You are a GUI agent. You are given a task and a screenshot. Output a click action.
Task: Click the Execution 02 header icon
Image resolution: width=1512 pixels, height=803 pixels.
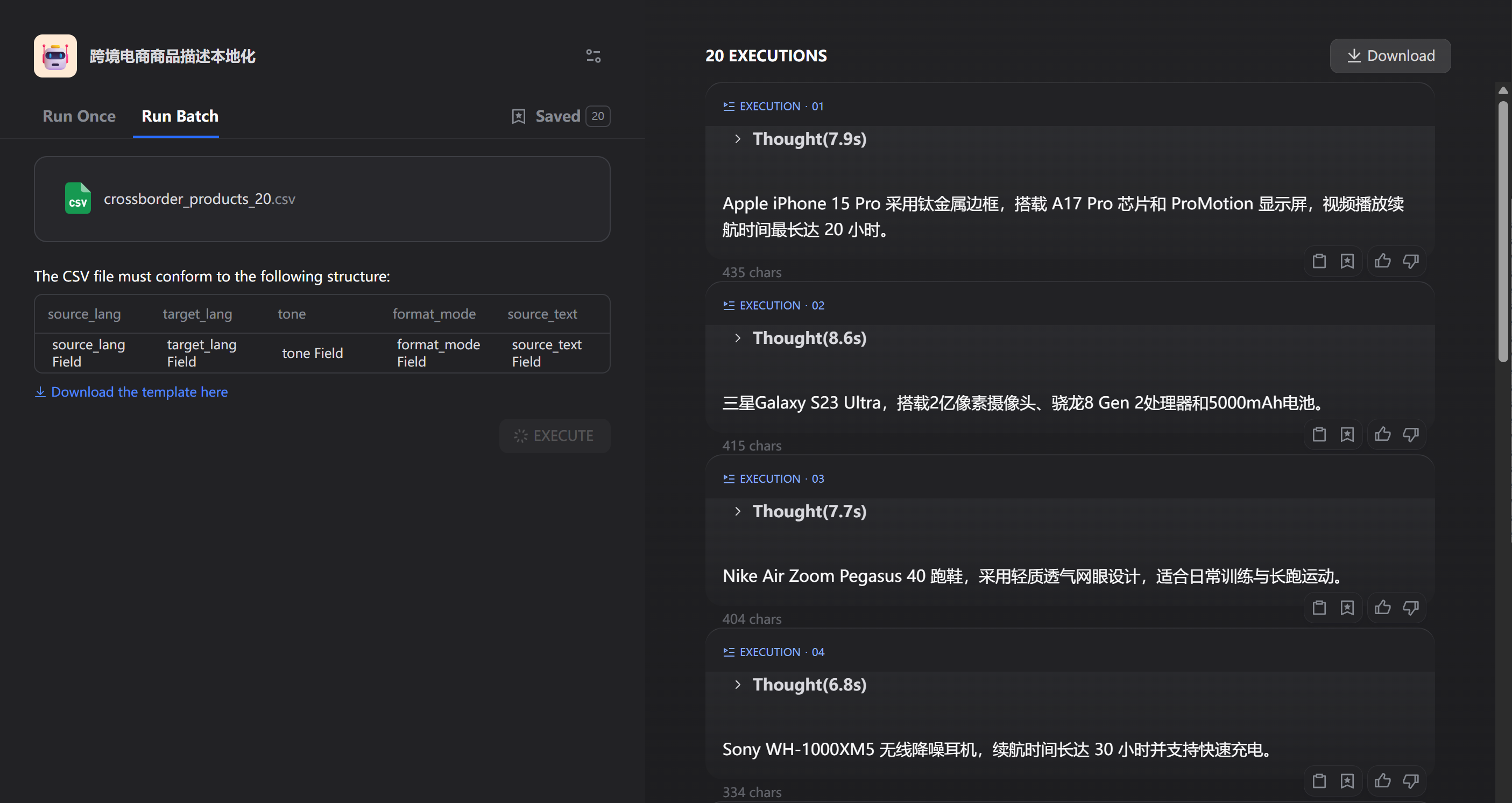click(729, 305)
